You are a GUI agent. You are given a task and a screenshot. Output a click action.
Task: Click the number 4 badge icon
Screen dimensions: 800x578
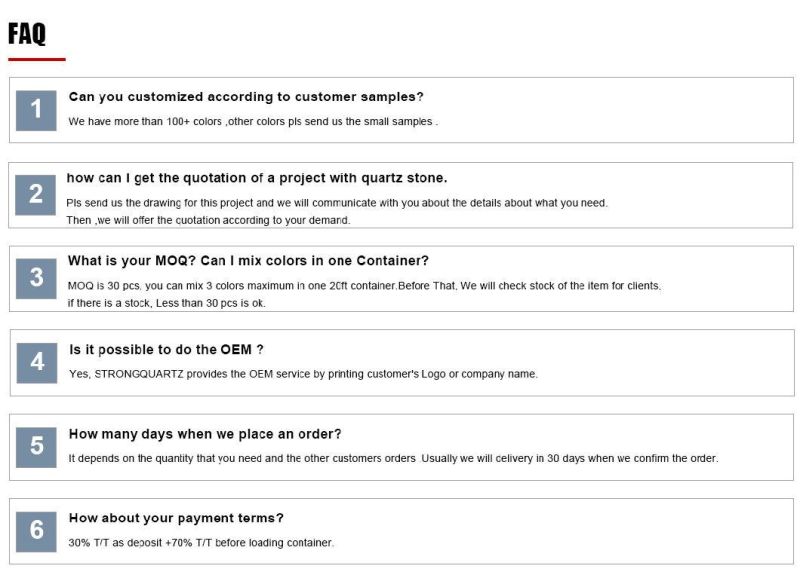click(37, 363)
